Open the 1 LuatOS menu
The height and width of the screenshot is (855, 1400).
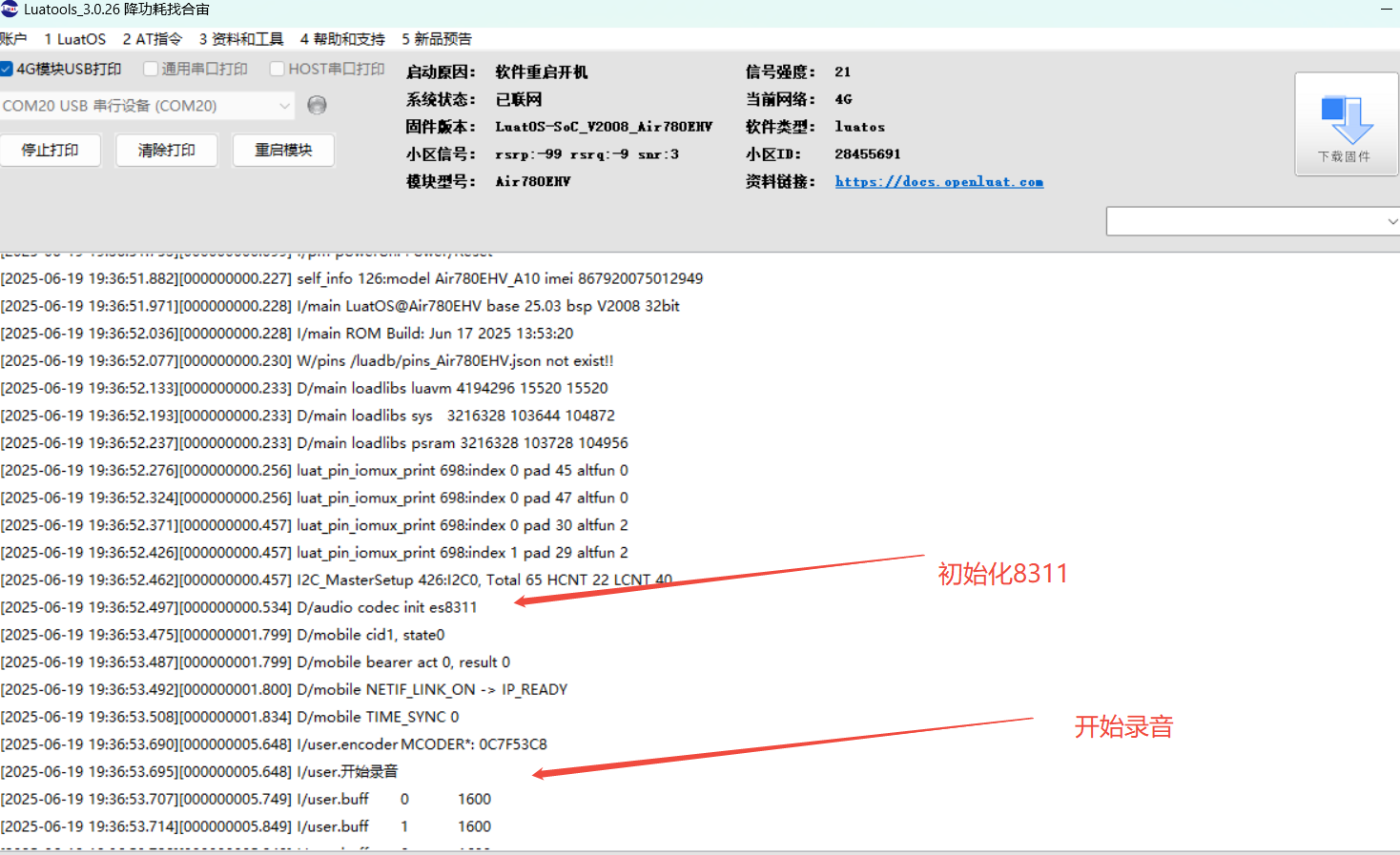click(x=75, y=39)
